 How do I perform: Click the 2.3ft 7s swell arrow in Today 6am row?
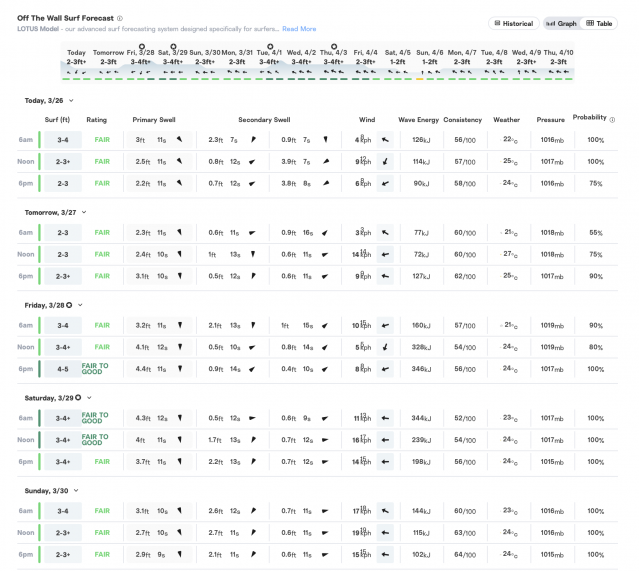(x=253, y=139)
